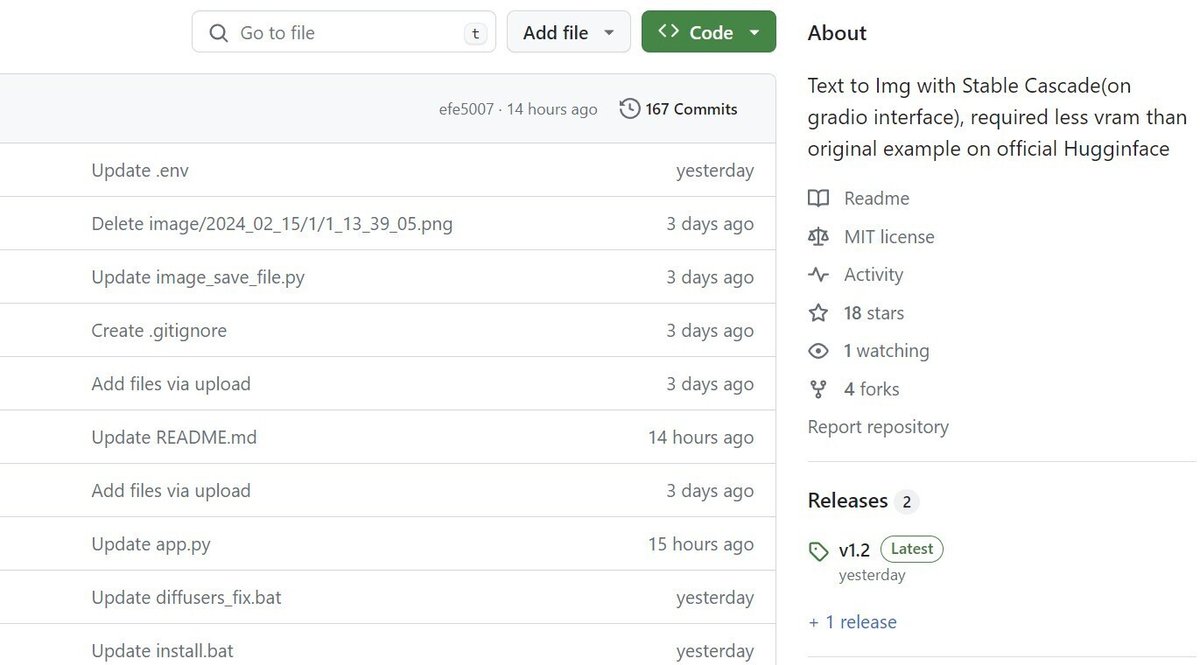This screenshot has width=1200, height=665.
Task: Click the star icon beside 18 stars
Action: [x=819, y=313]
